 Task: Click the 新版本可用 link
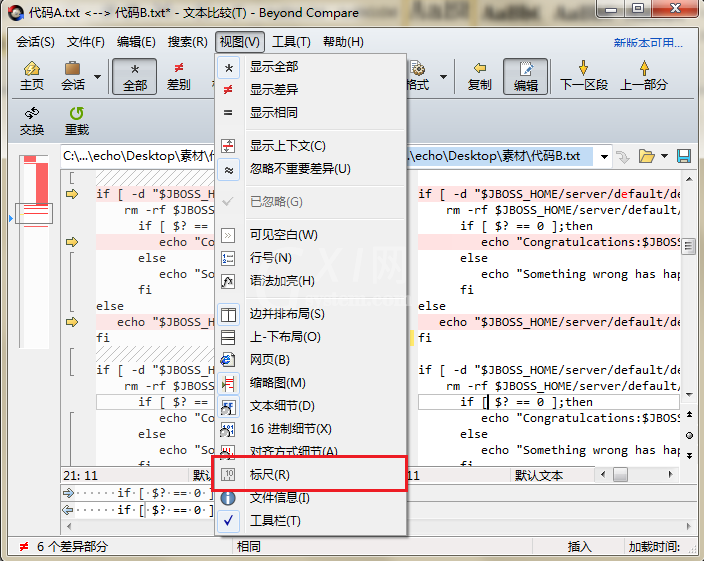pyautogui.click(x=648, y=43)
